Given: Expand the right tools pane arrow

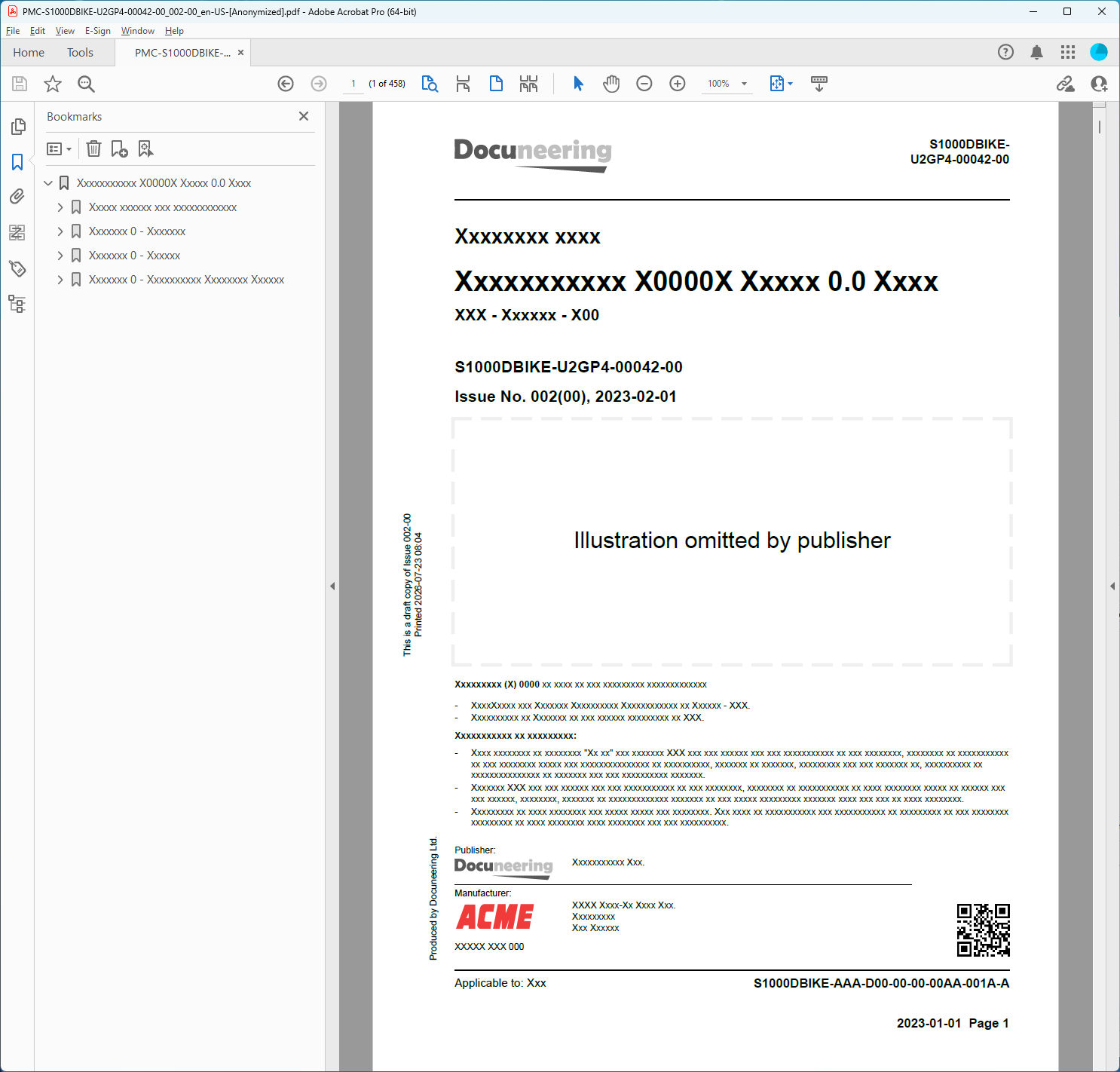Looking at the screenshot, I should 1112,586.
